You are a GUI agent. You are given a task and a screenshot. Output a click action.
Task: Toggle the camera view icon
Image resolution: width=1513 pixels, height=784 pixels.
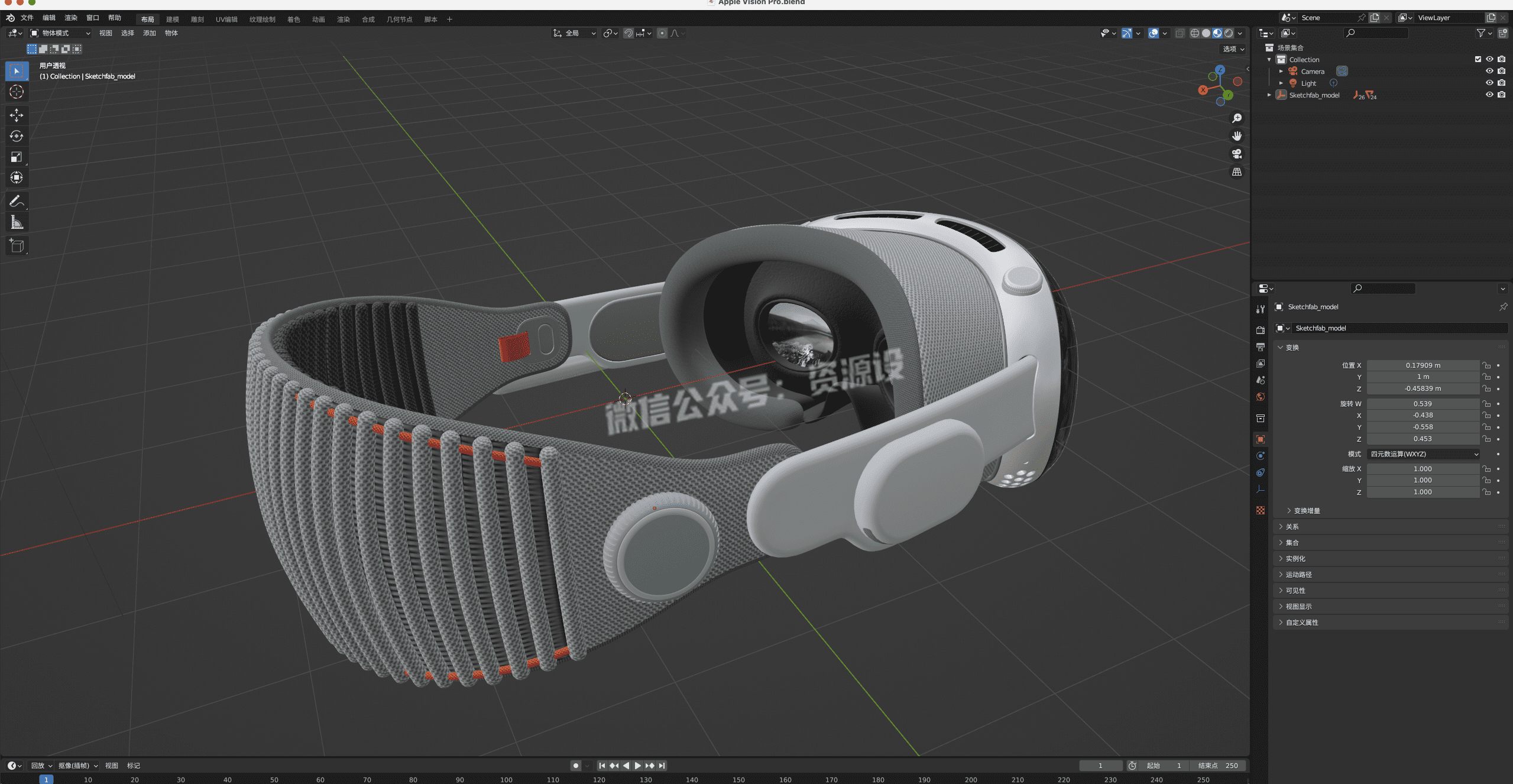point(1237,154)
